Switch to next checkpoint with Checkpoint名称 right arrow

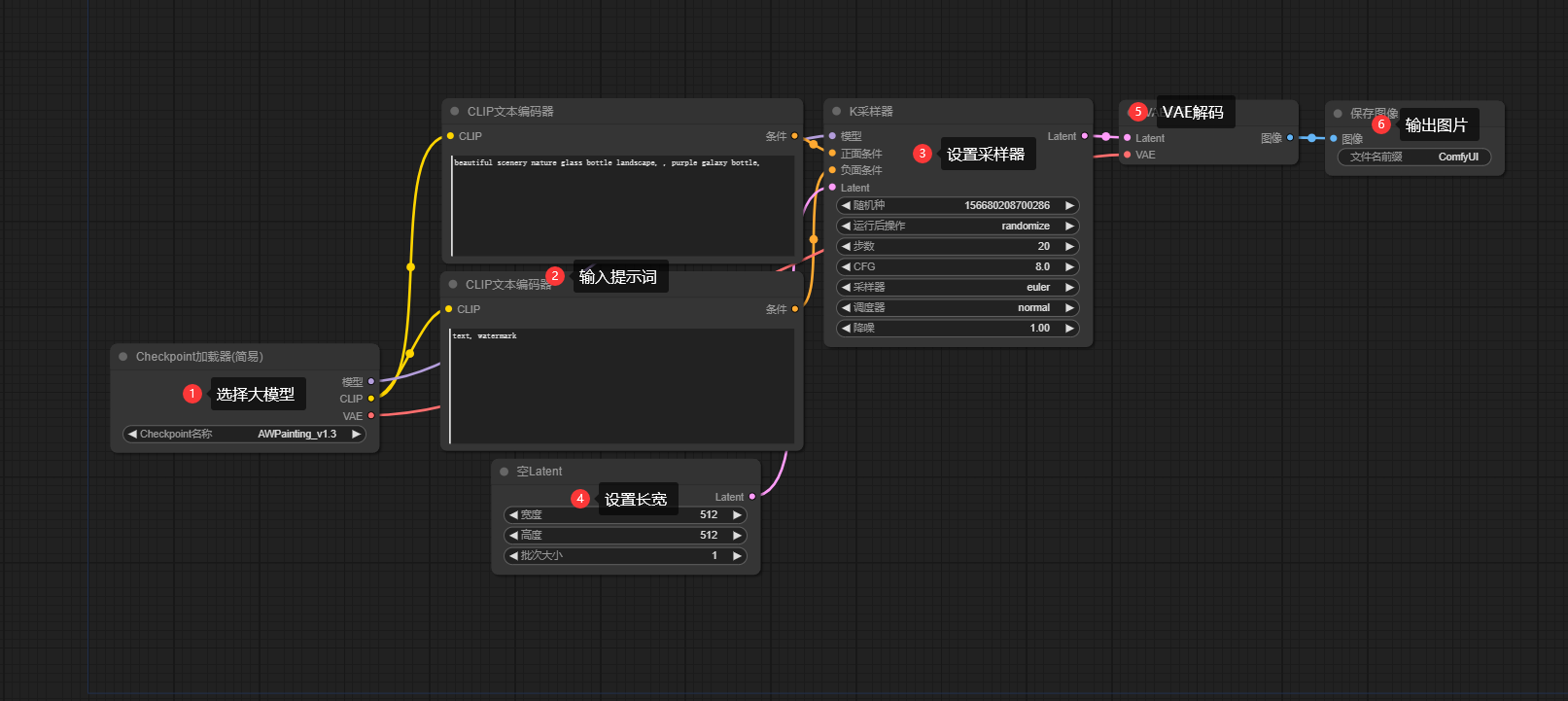tap(356, 435)
